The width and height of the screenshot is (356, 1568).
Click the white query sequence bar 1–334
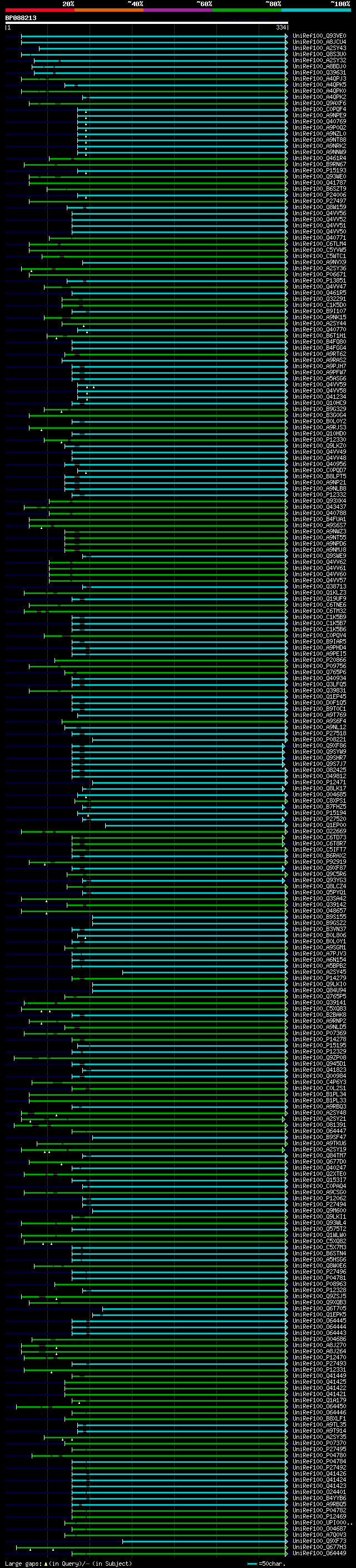(x=147, y=22)
